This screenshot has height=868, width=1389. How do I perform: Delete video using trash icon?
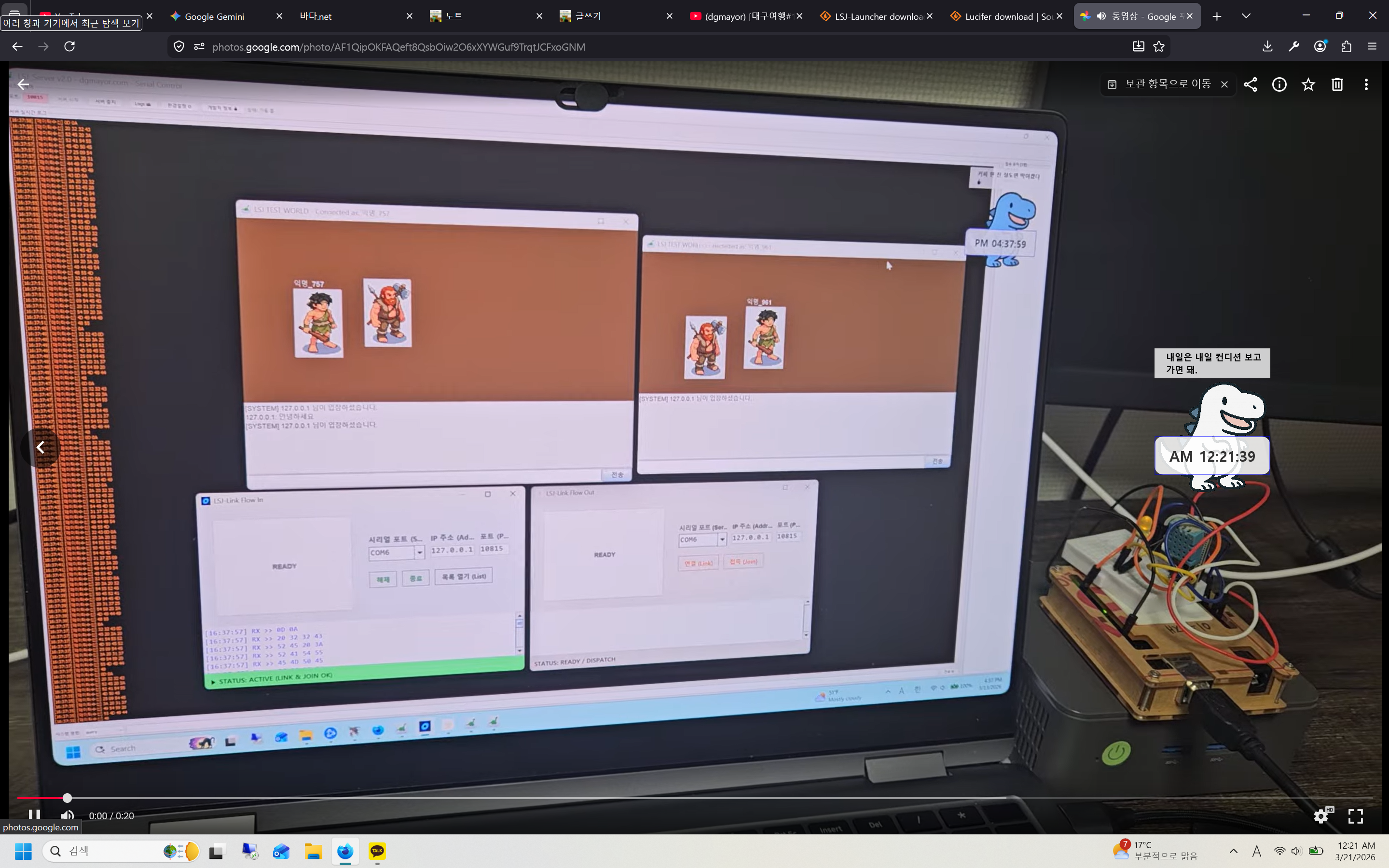1337,84
